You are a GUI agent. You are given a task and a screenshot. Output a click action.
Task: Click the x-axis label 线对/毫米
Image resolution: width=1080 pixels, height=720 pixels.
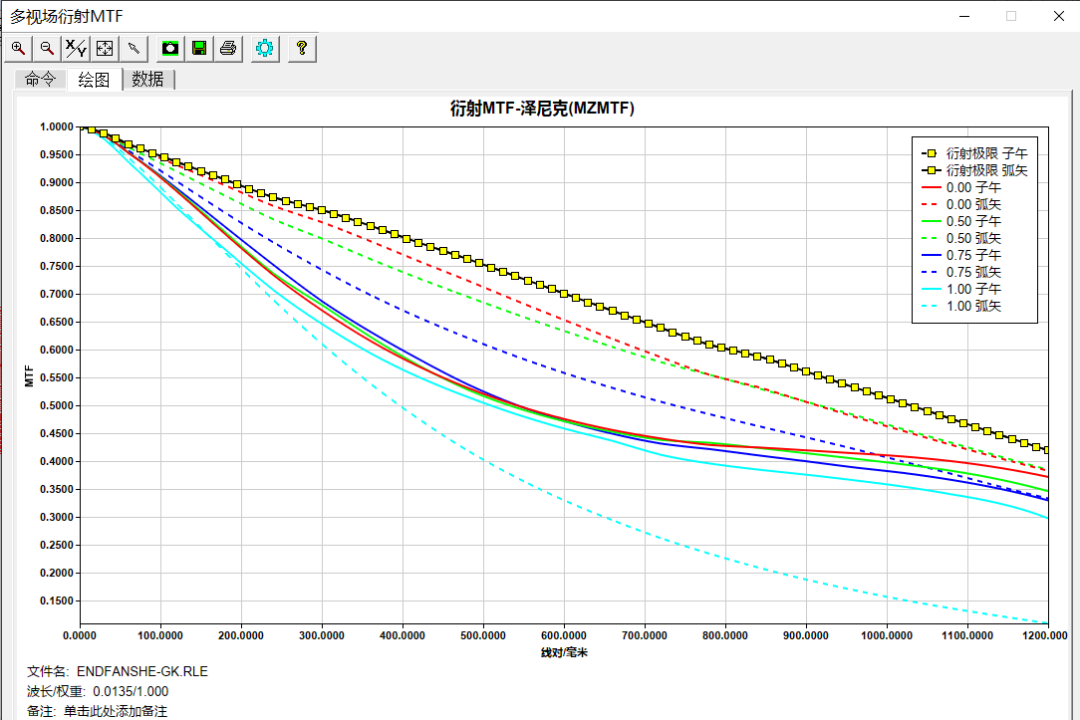(564, 652)
